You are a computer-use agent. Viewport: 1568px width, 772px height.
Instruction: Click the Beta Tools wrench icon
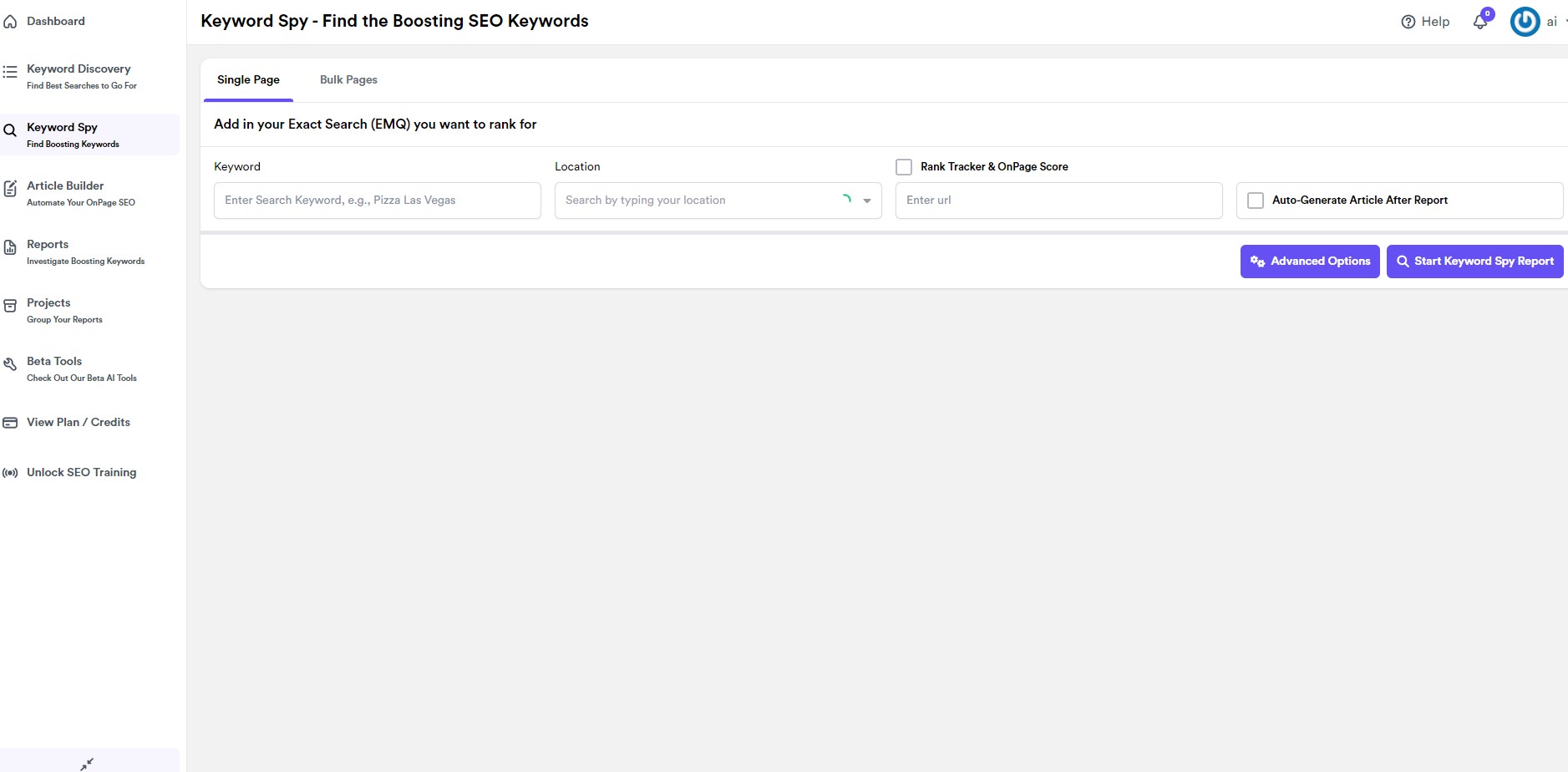pyautogui.click(x=10, y=364)
